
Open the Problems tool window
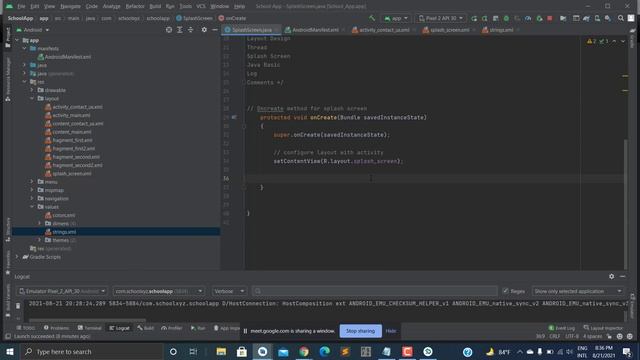56,328
